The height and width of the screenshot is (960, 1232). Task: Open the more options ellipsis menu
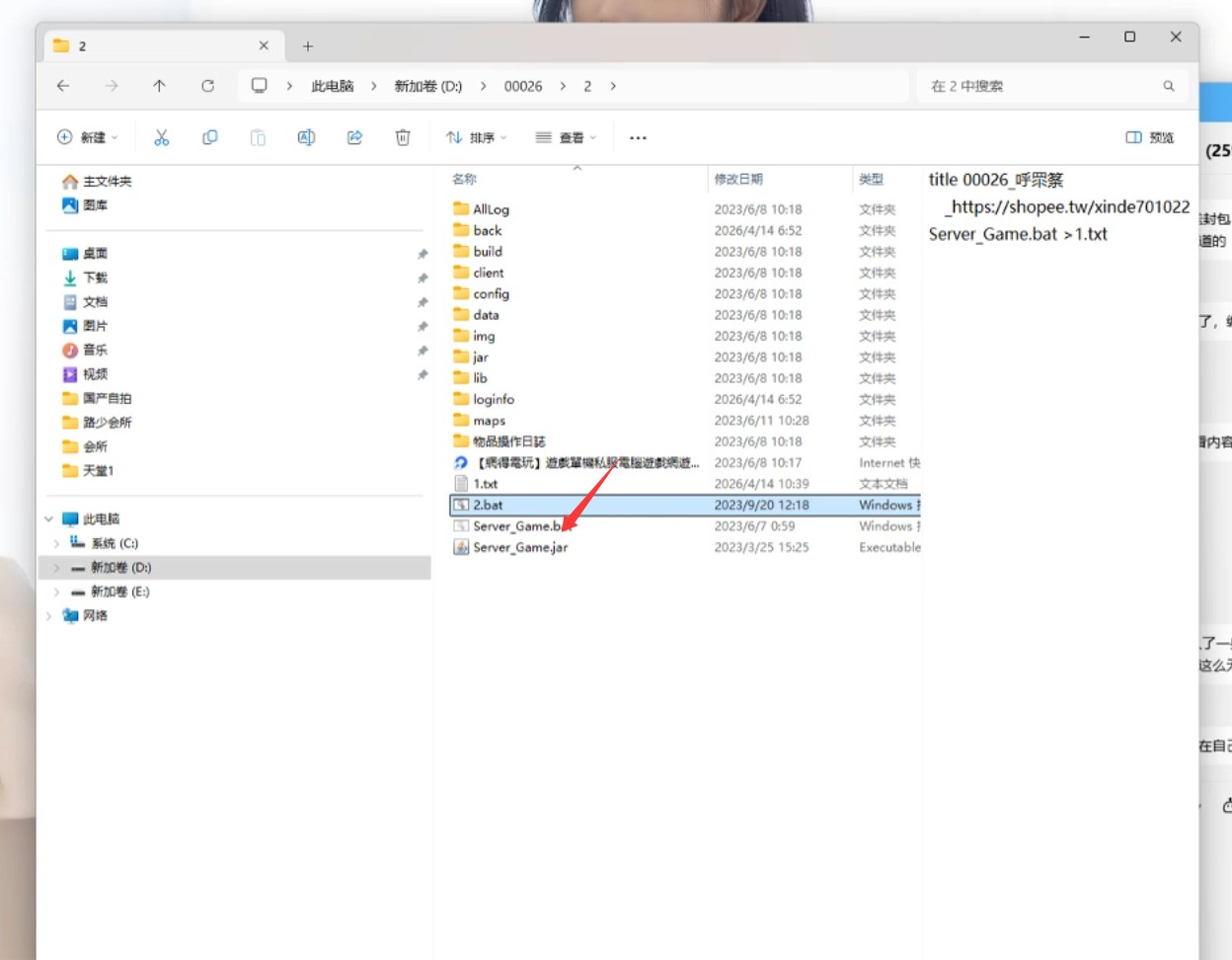coord(638,138)
